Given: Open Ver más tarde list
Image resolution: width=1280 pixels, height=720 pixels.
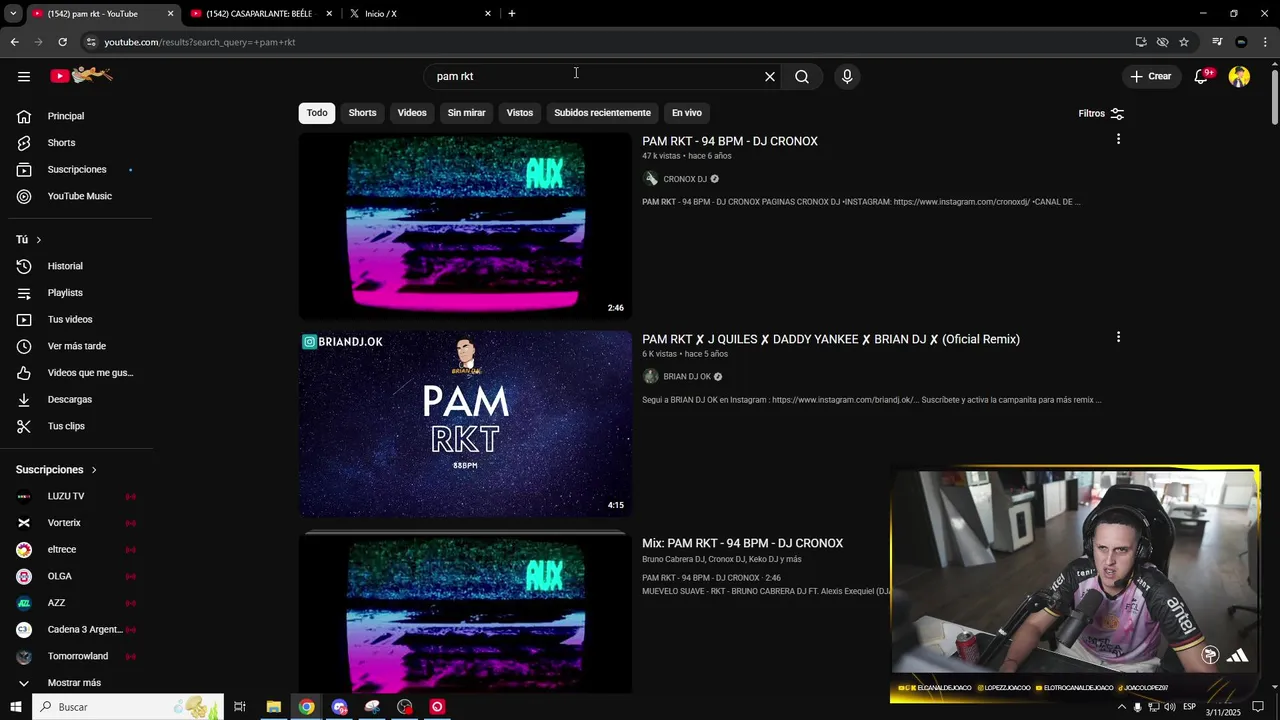Looking at the screenshot, I should 76,346.
